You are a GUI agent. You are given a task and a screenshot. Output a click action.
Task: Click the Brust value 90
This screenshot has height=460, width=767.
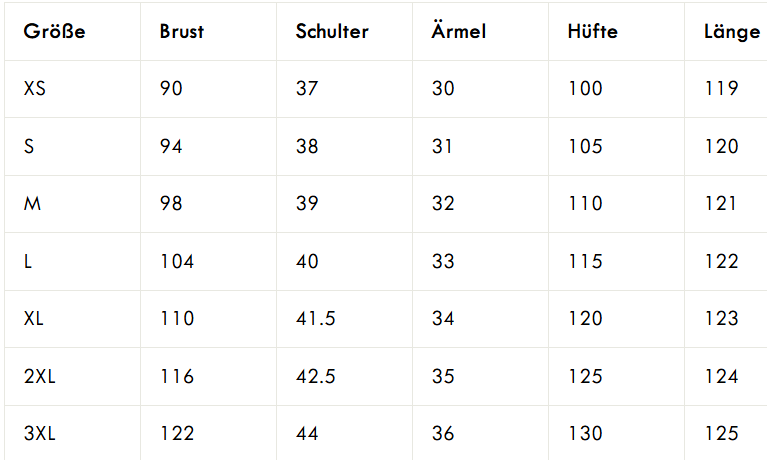[x=171, y=89]
